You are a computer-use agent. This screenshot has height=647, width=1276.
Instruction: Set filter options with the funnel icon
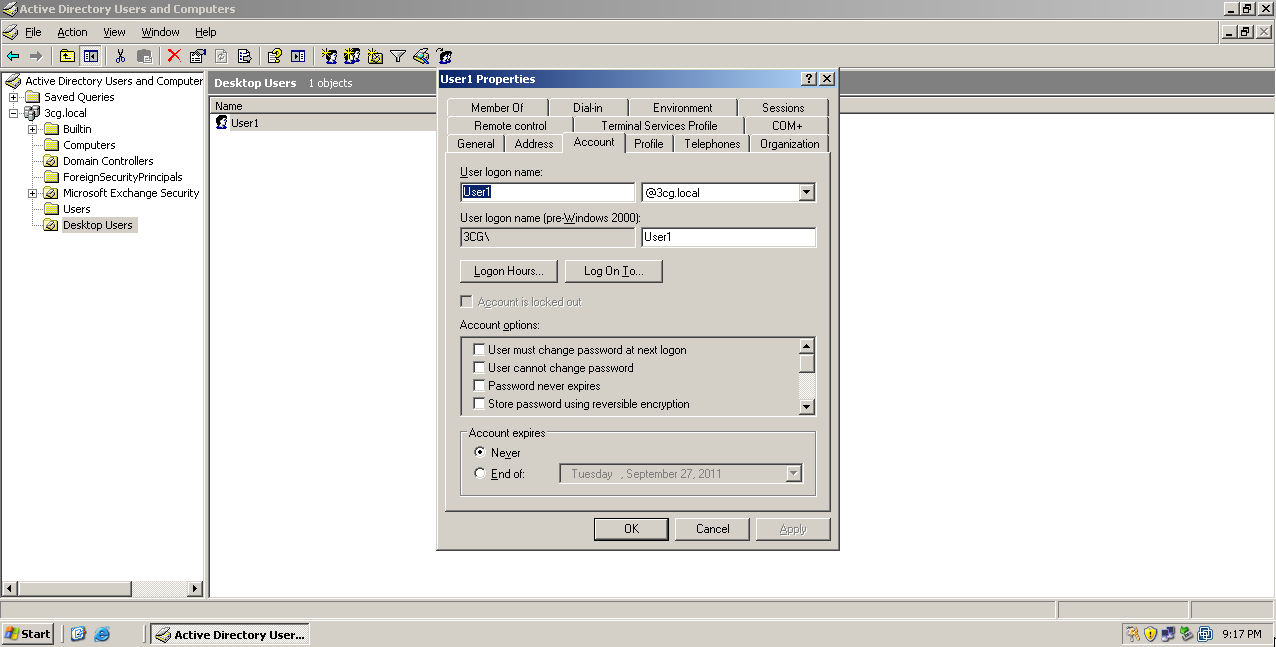[x=398, y=56]
